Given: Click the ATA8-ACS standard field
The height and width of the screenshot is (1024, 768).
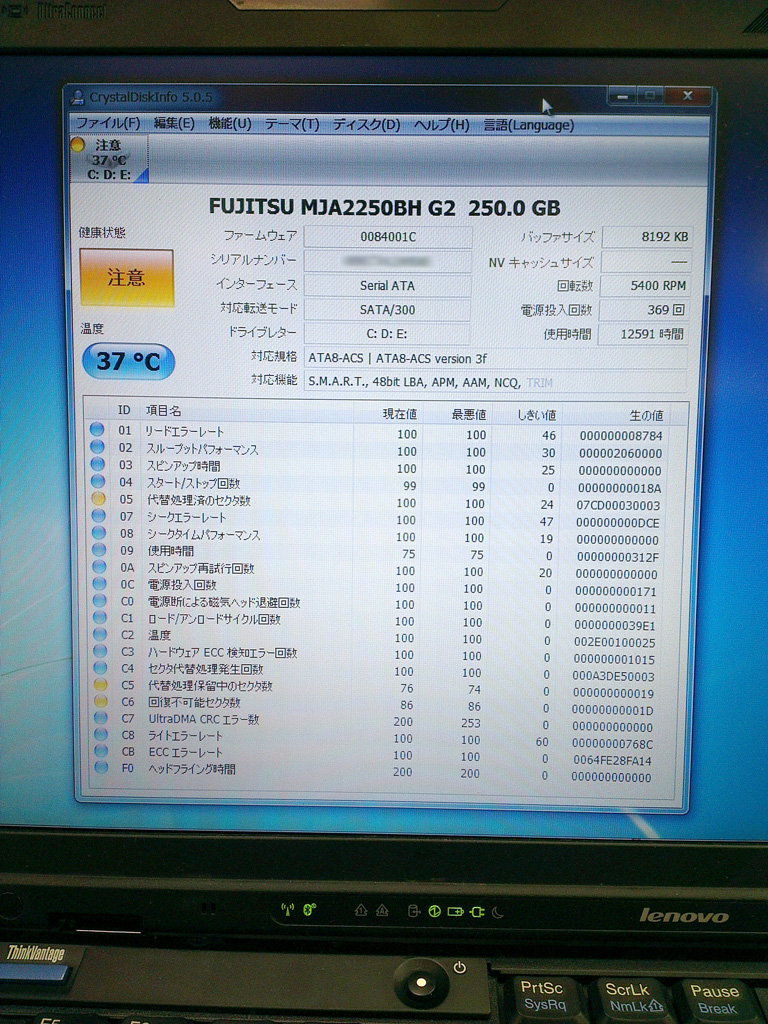Looking at the screenshot, I should click(495, 359).
